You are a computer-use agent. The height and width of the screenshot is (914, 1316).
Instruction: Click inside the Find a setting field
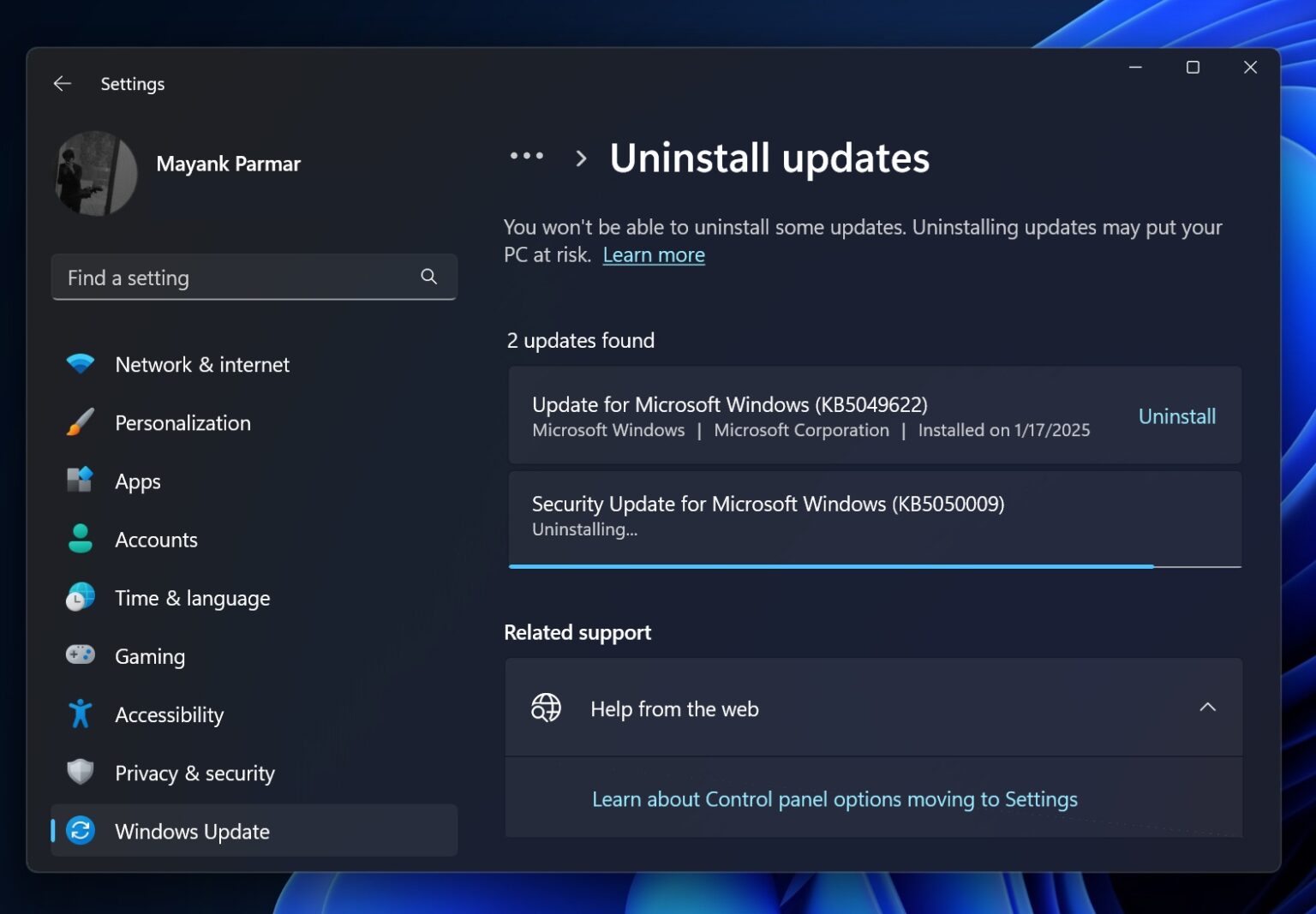point(214,277)
